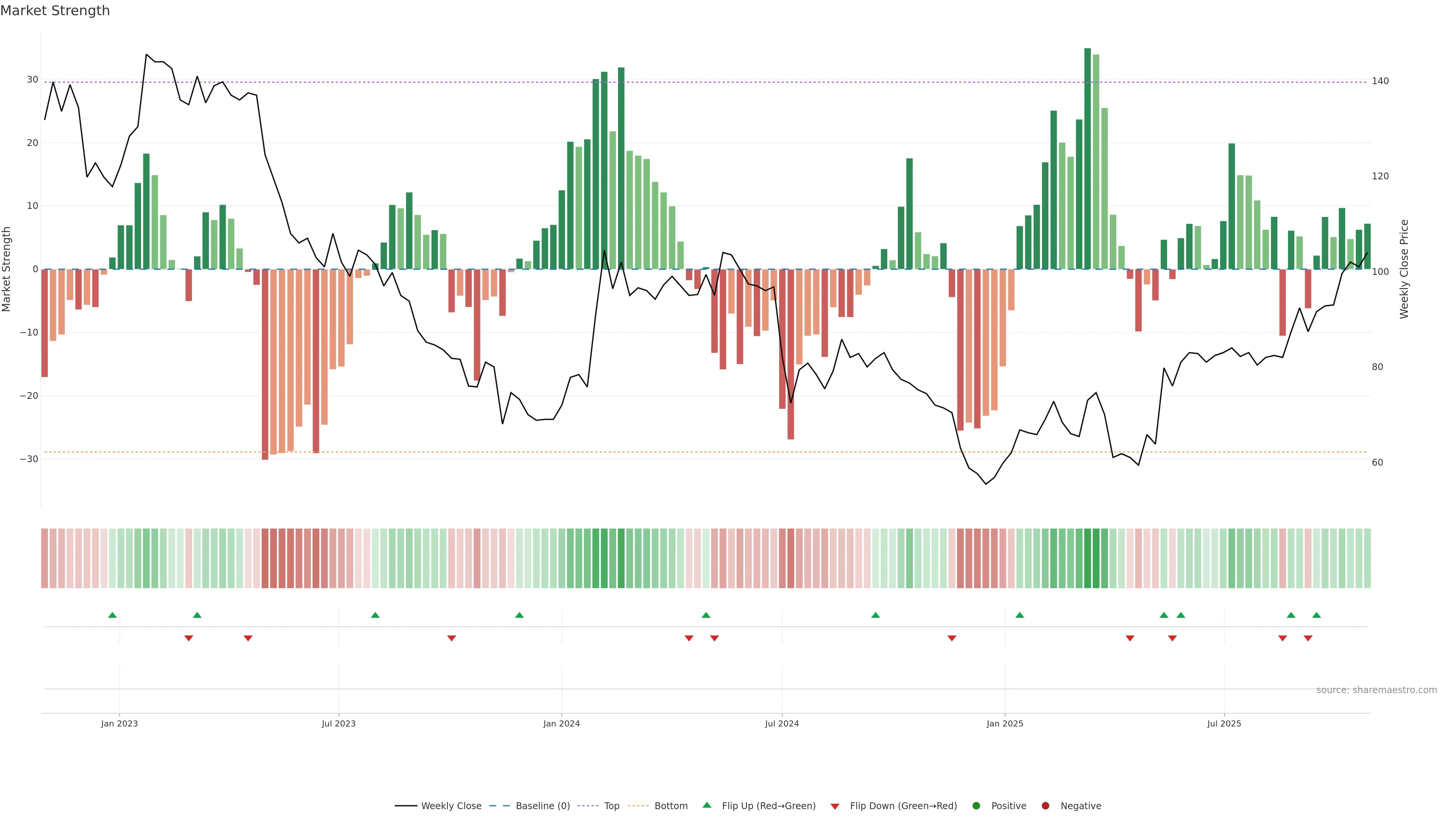Click the Jan 2024 x-axis label
1456x819 pixels.
(x=561, y=723)
